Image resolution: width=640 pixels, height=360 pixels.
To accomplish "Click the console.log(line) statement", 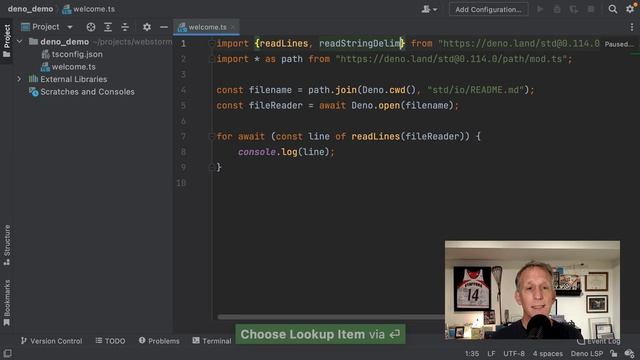I will tap(286, 152).
